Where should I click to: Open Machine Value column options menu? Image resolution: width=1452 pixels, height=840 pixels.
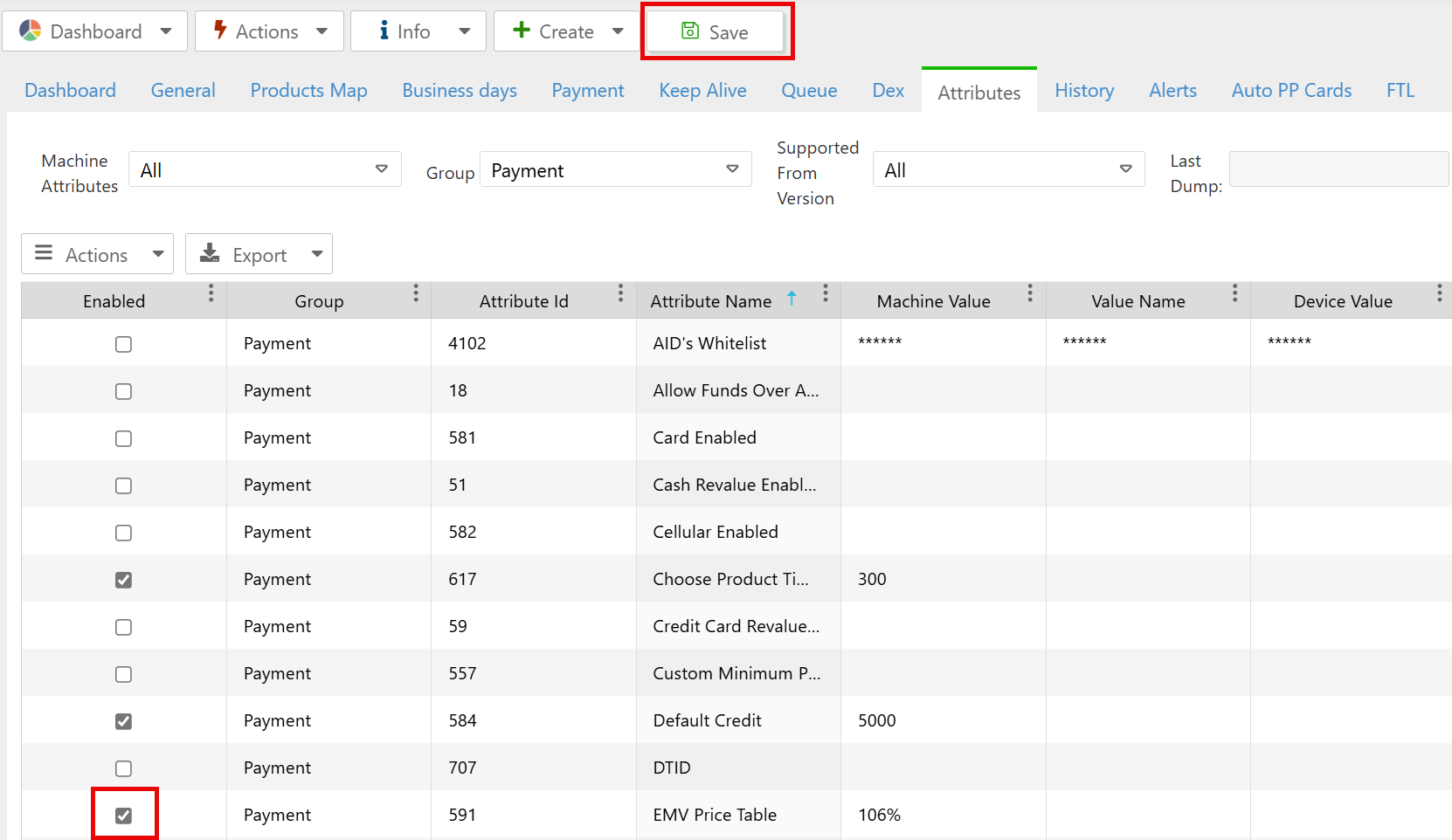pos(1030,293)
